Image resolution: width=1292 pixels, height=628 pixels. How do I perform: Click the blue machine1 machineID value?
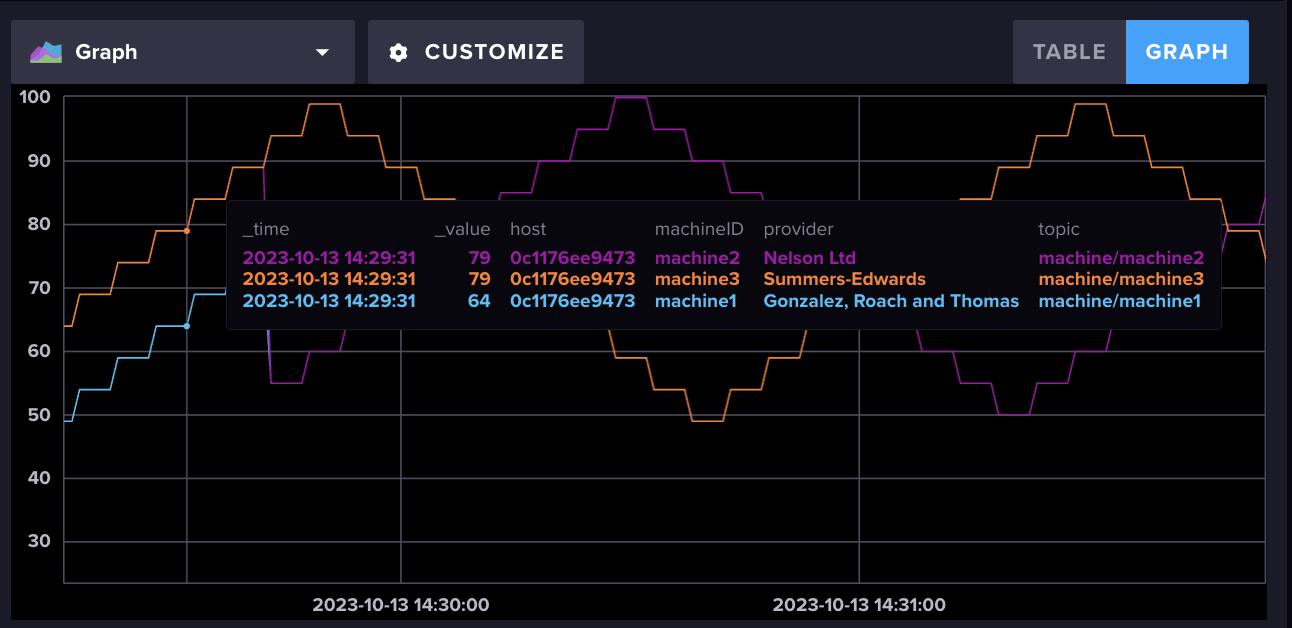[696, 301]
